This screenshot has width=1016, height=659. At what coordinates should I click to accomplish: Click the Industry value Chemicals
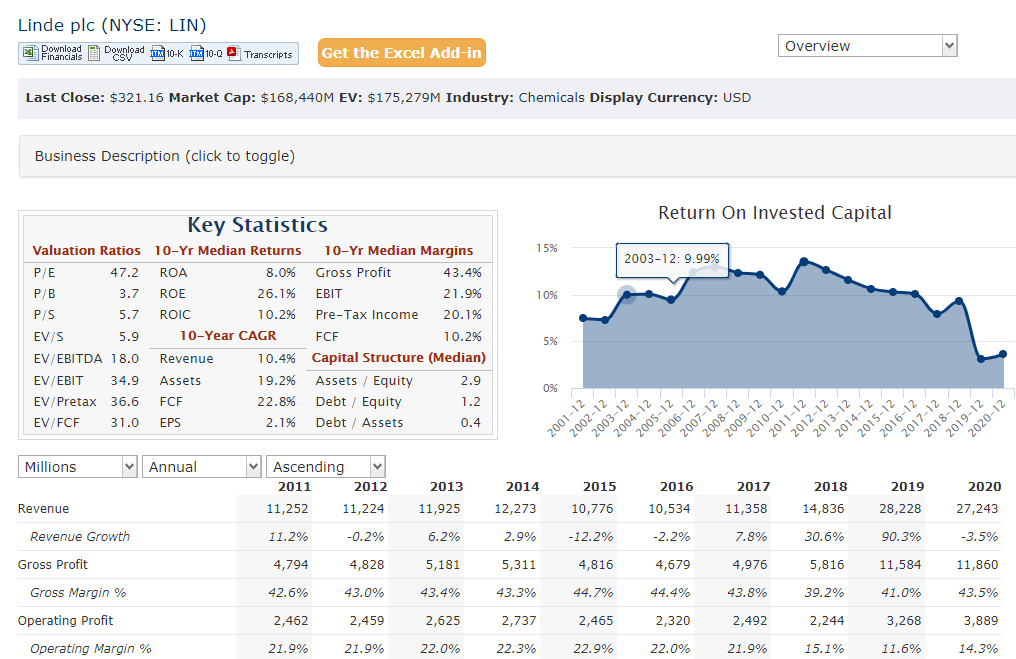[x=551, y=98]
